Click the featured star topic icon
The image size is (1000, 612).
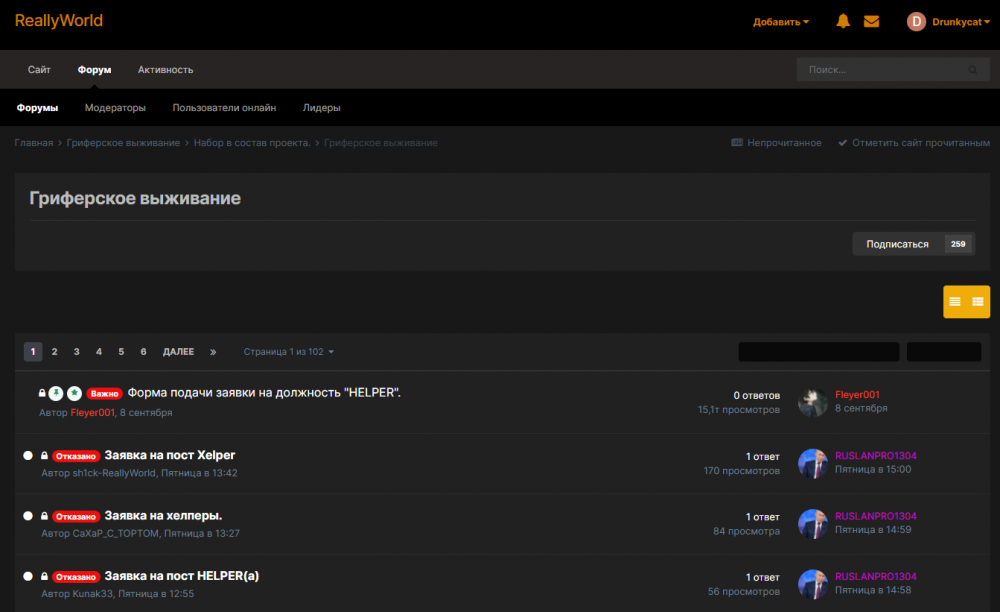click(75, 393)
